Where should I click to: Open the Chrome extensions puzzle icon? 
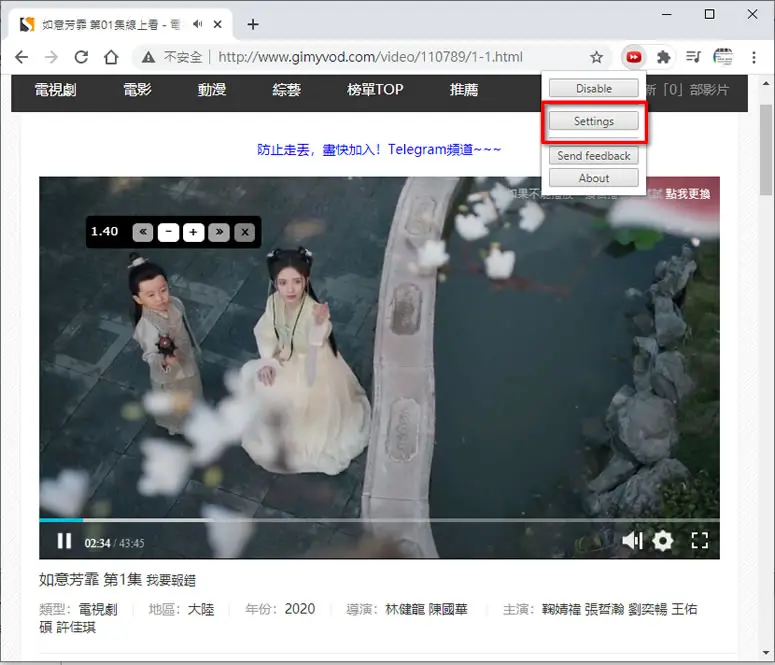[x=663, y=57]
